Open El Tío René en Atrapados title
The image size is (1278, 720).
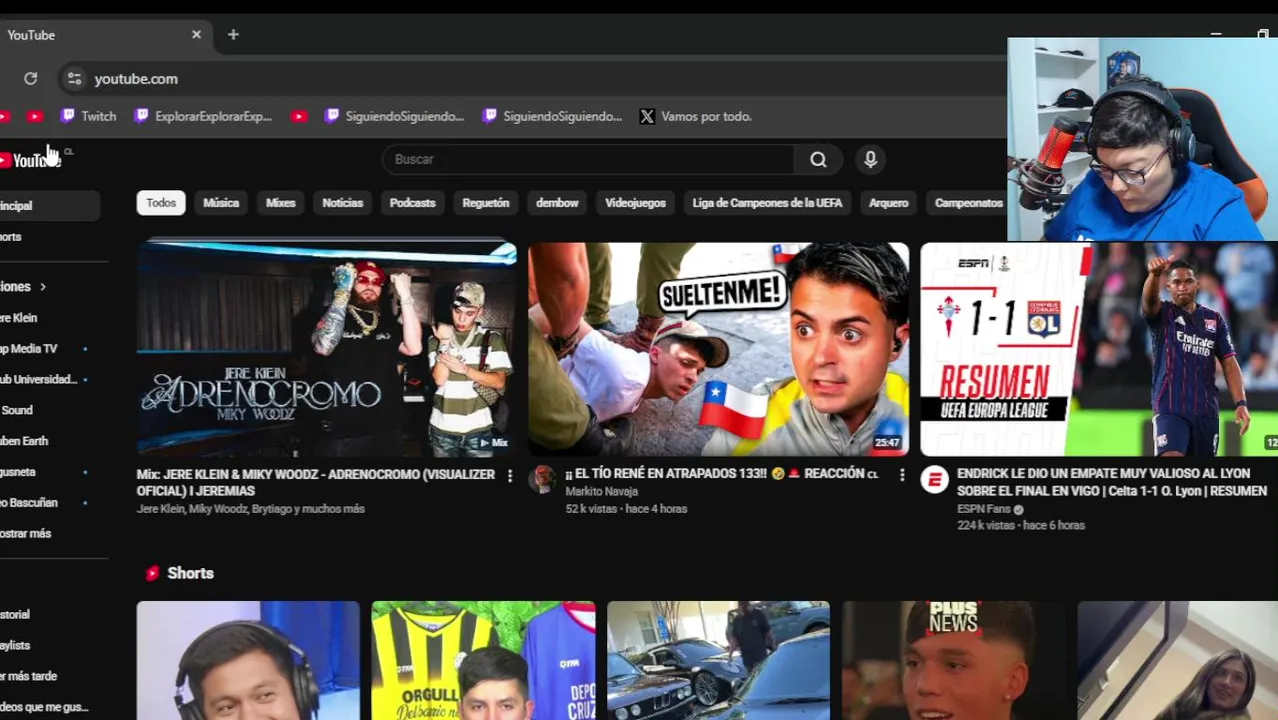(x=721, y=474)
